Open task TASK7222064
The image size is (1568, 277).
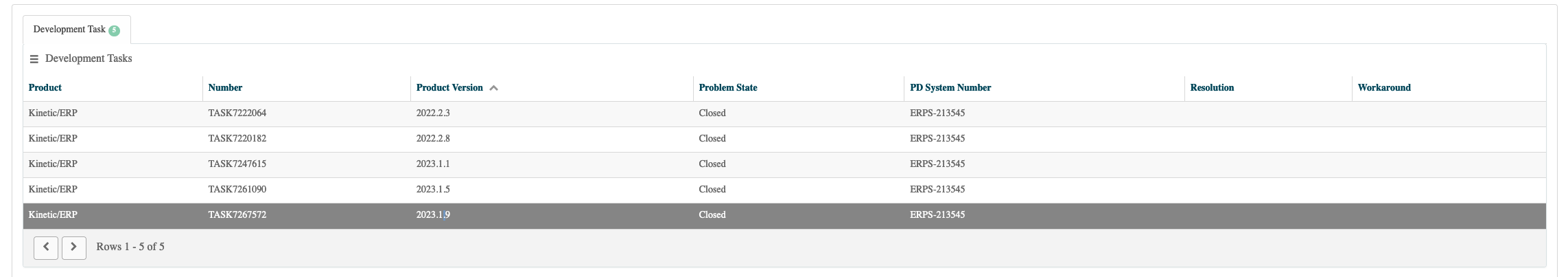point(237,113)
